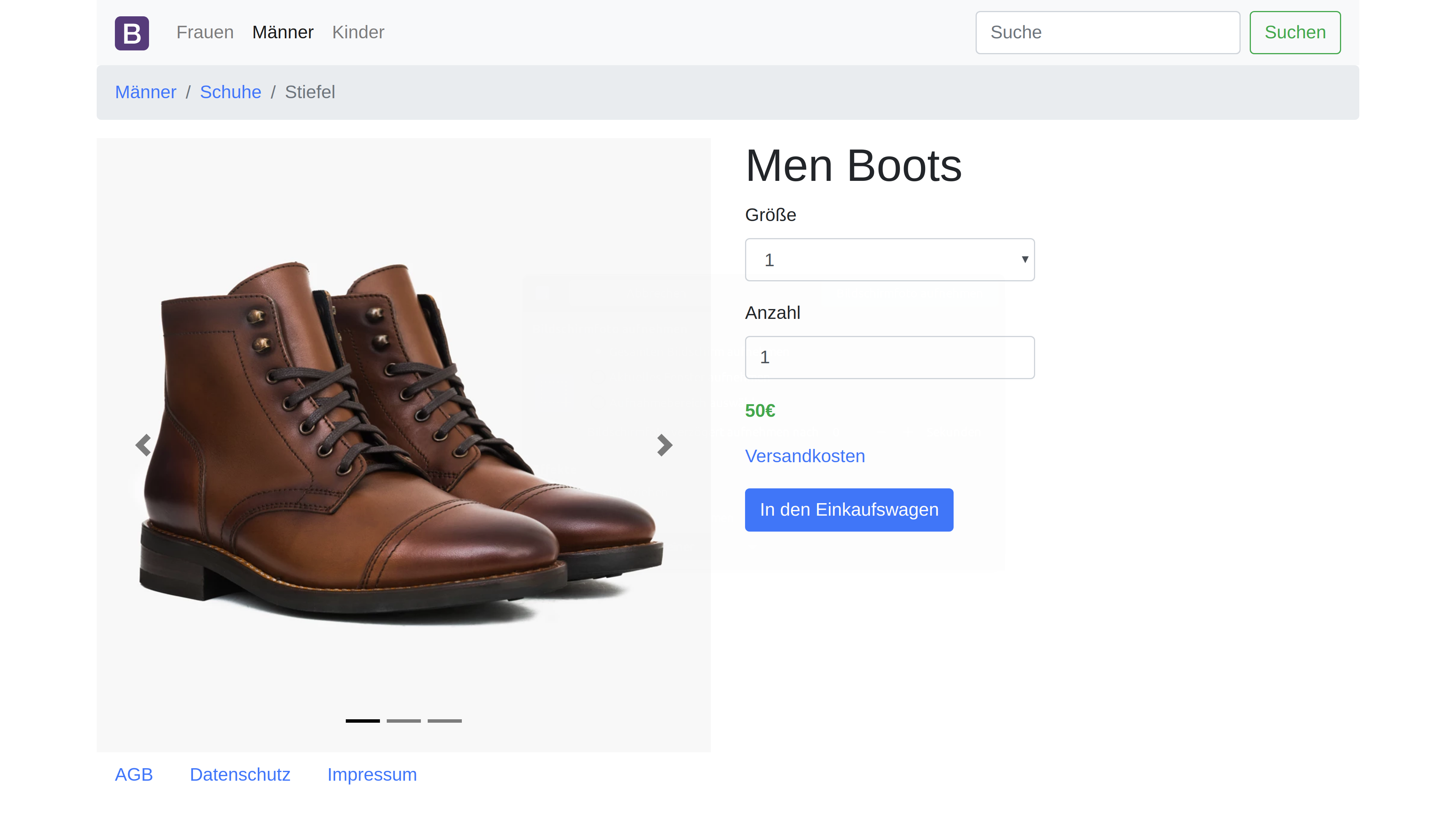Click In den Einkaufswagen button

coord(849,509)
